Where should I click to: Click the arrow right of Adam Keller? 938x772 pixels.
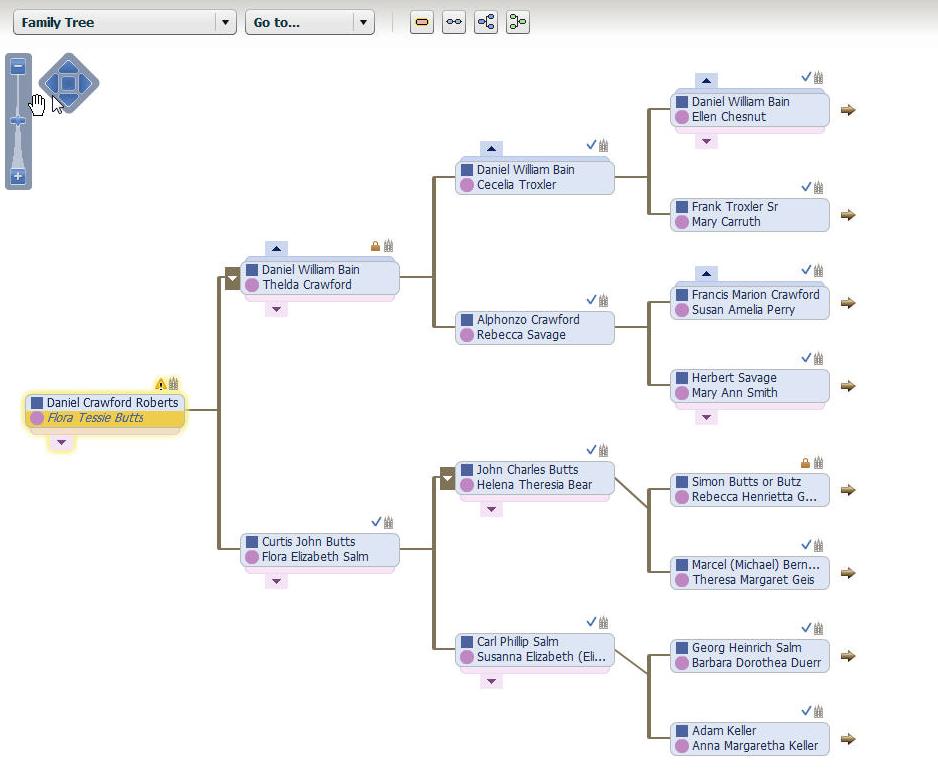pyautogui.click(x=848, y=739)
